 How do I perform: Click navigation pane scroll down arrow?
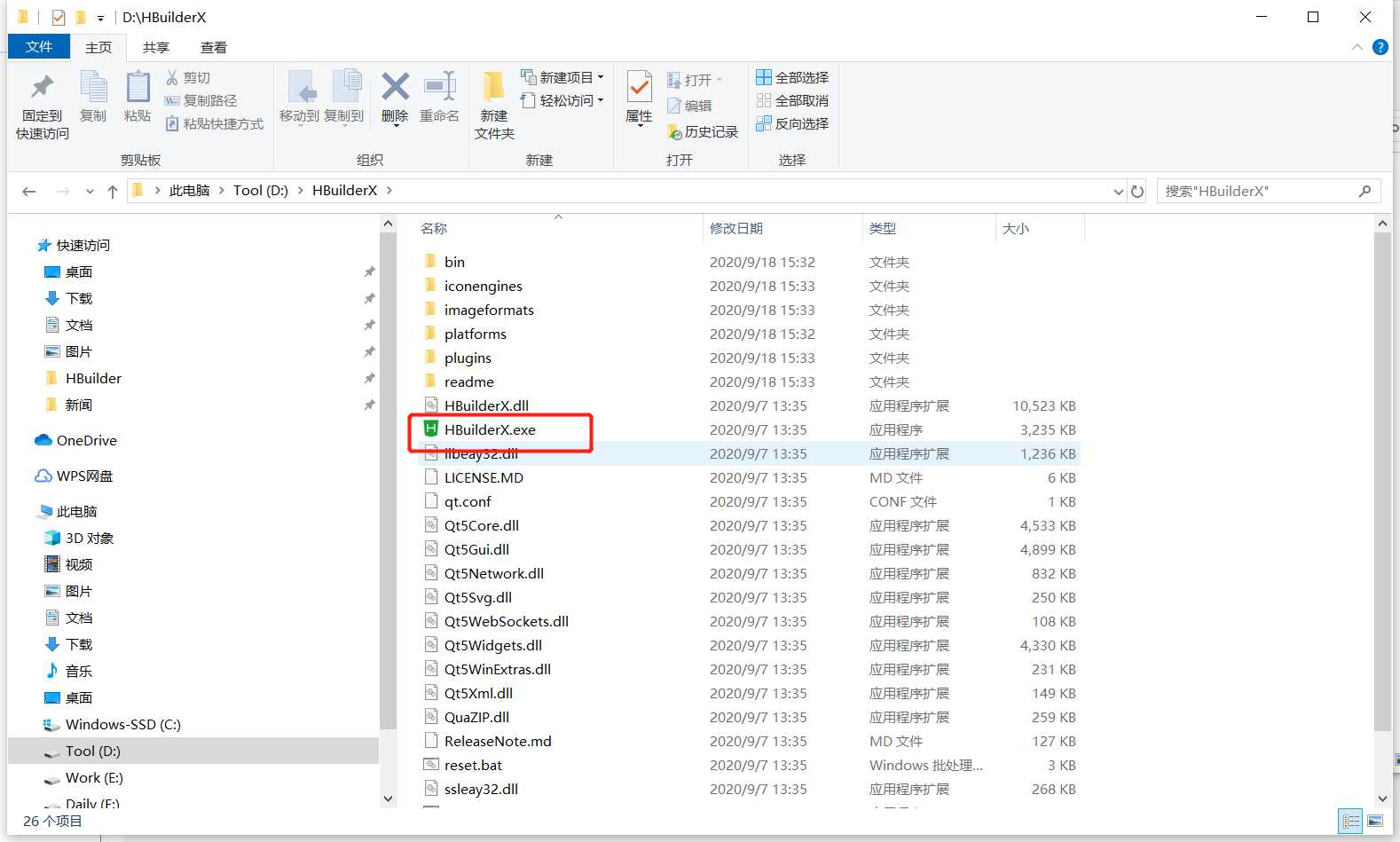click(388, 799)
